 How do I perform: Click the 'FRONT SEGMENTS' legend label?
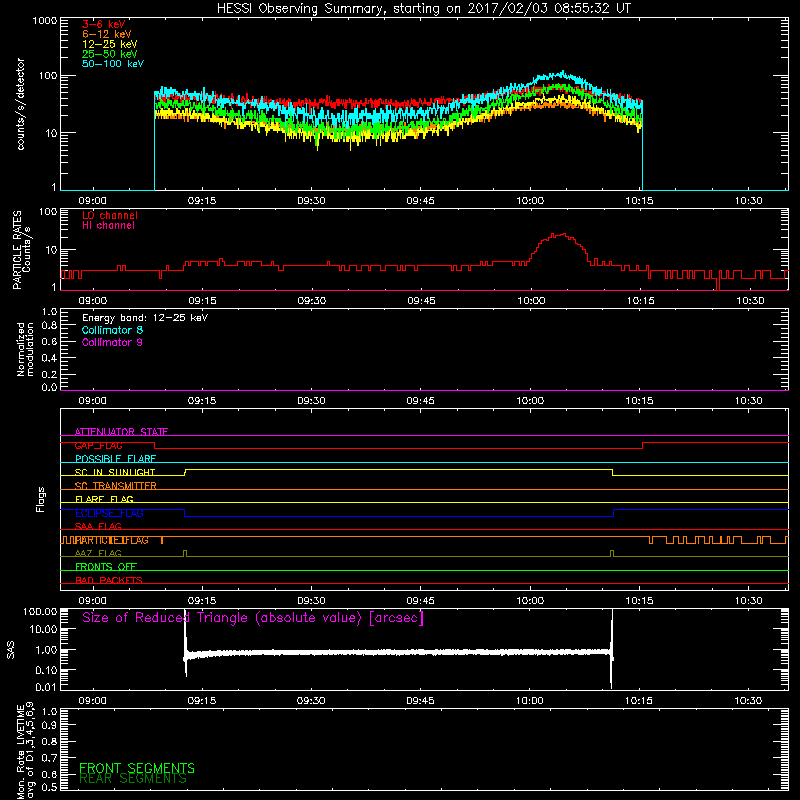[137, 768]
